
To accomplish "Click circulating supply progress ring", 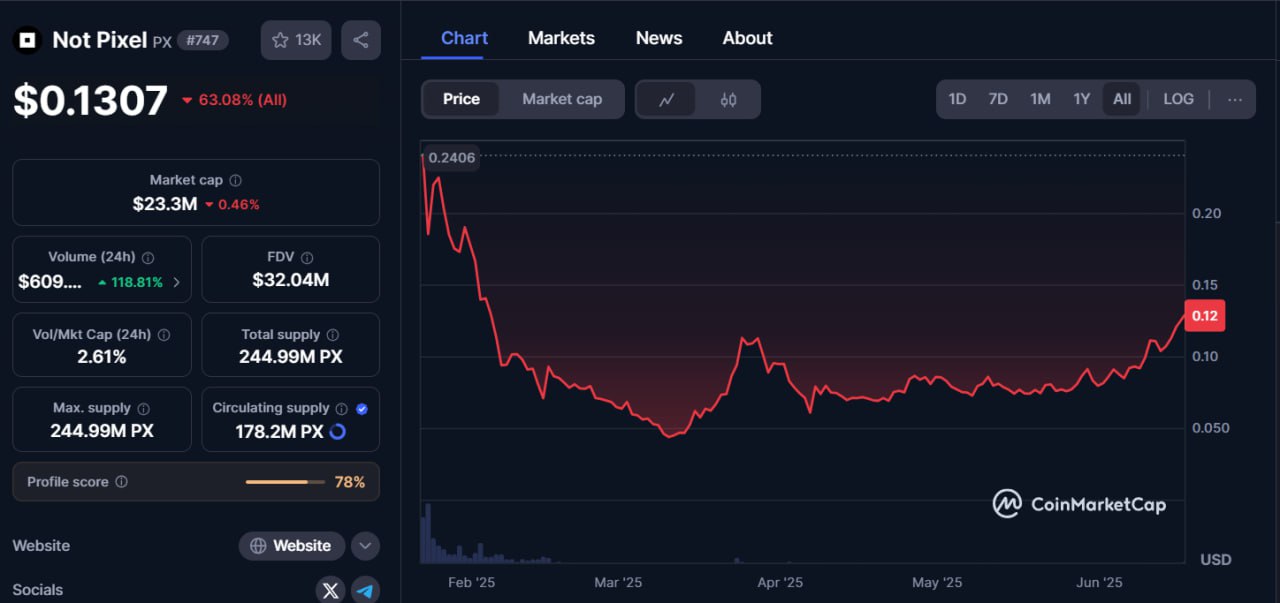I will pos(337,432).
